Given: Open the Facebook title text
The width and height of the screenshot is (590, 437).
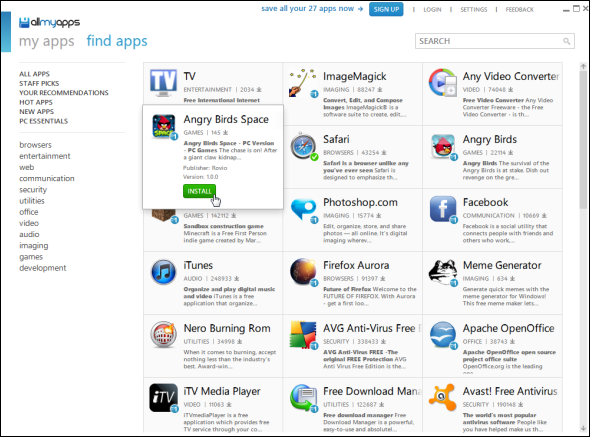Looking at the screenshot, I should coord(485,203).
